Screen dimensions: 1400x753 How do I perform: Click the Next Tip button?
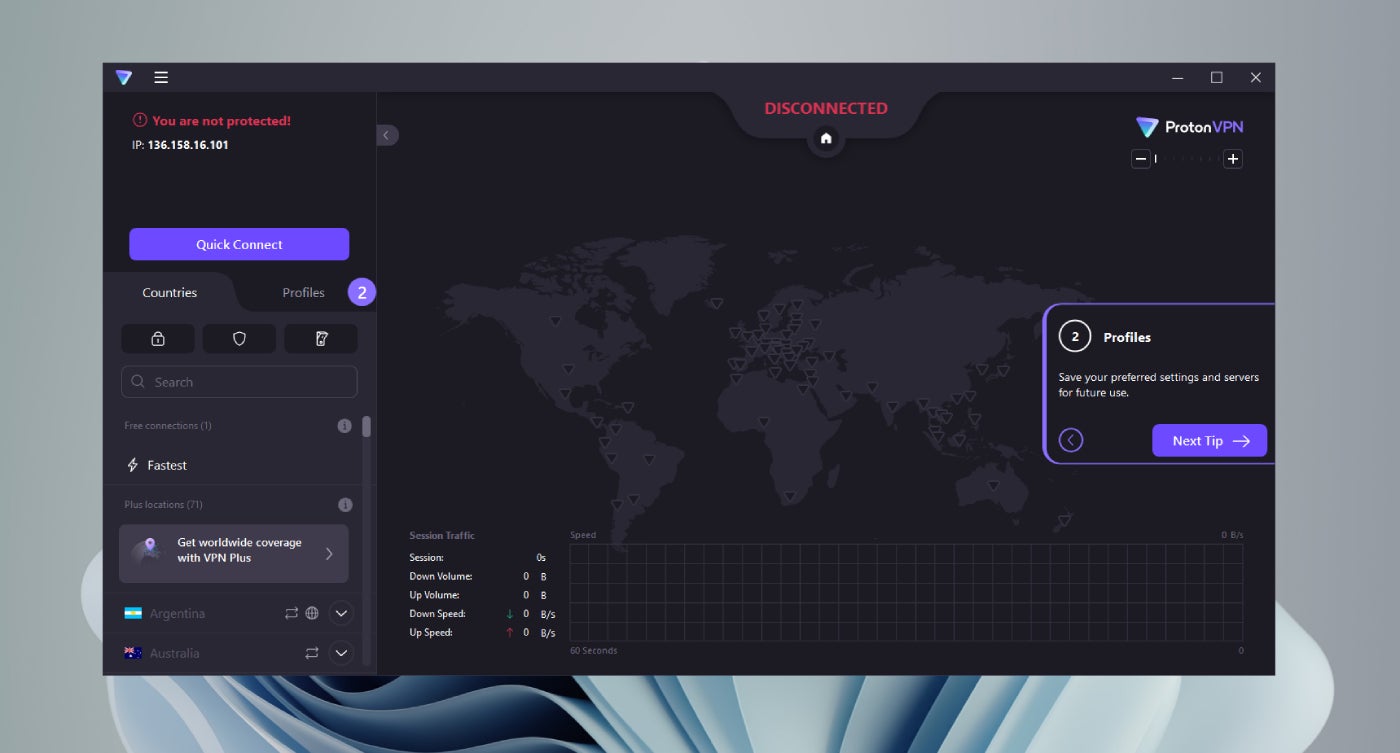[1209, 441]
